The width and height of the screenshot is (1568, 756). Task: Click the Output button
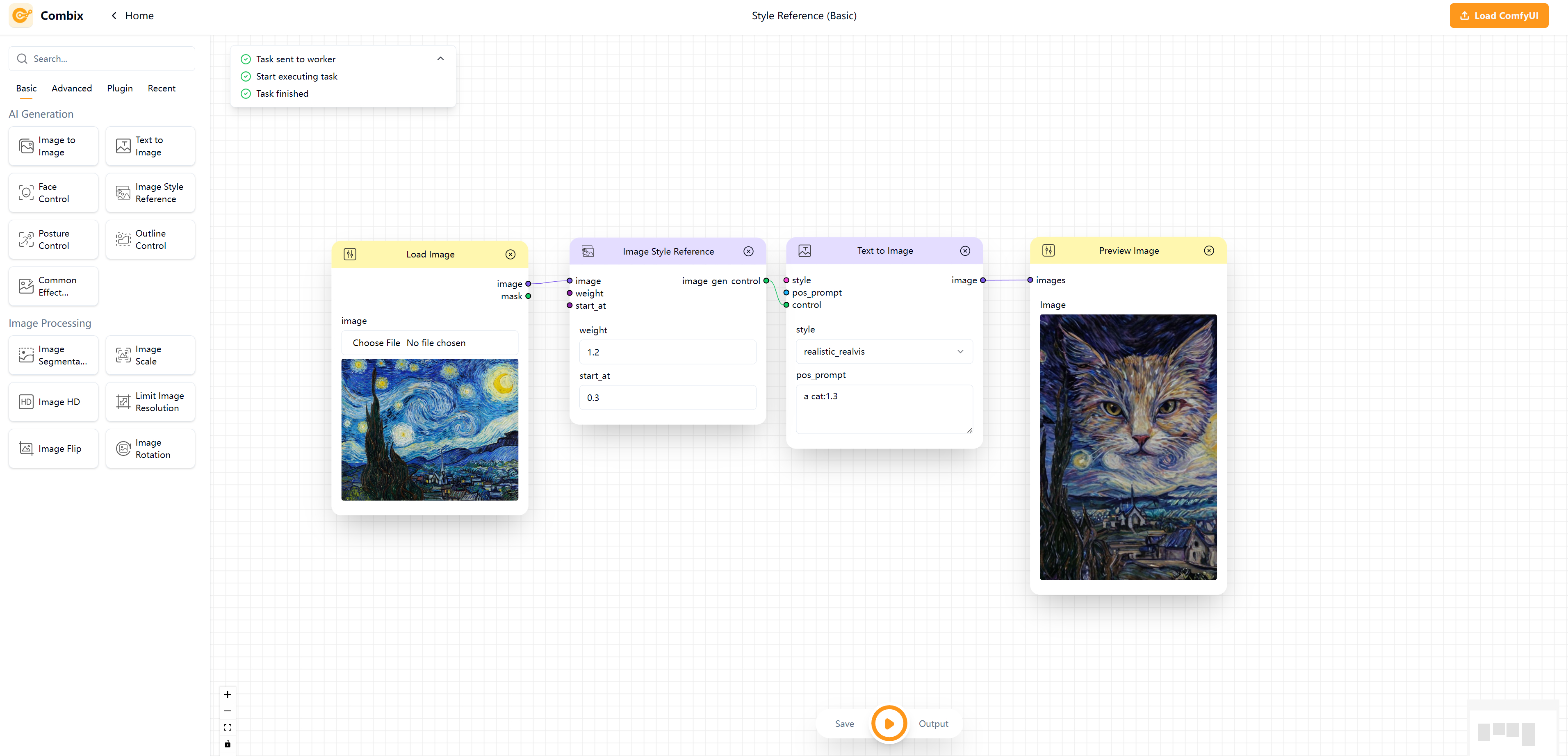coord(933,724)
